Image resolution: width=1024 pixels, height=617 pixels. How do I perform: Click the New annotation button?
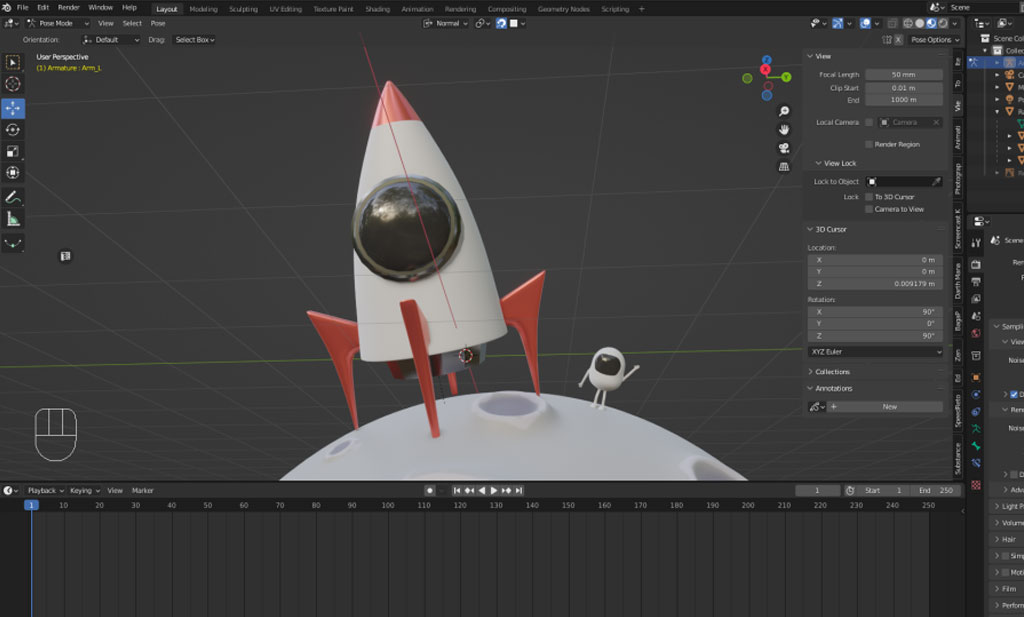[x=889, y=407]
